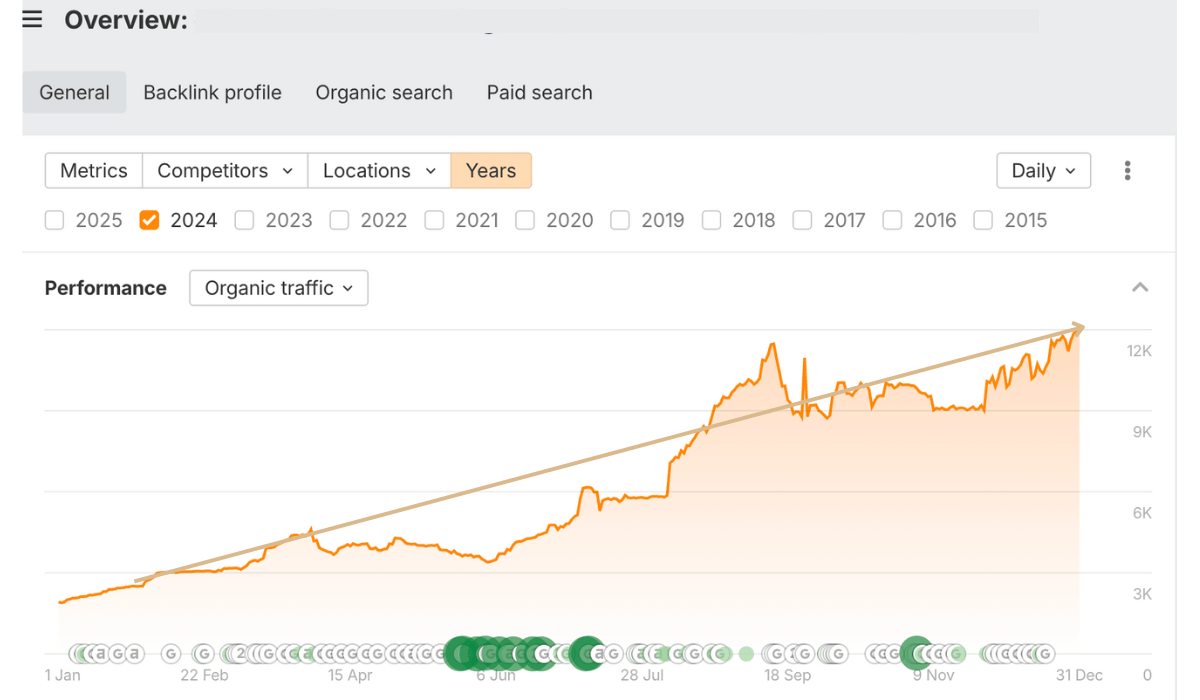The image size is (1200, 700).
Task: Click the large green marker near 9 Nov
Action: (916, 653)
